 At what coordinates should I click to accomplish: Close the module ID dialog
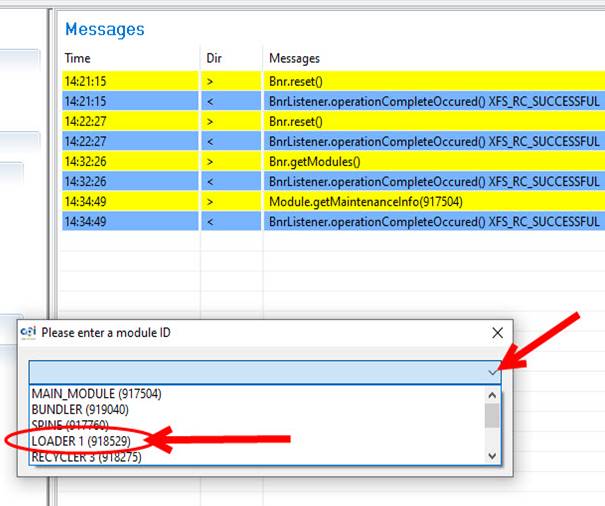click(x=497, y=333)
